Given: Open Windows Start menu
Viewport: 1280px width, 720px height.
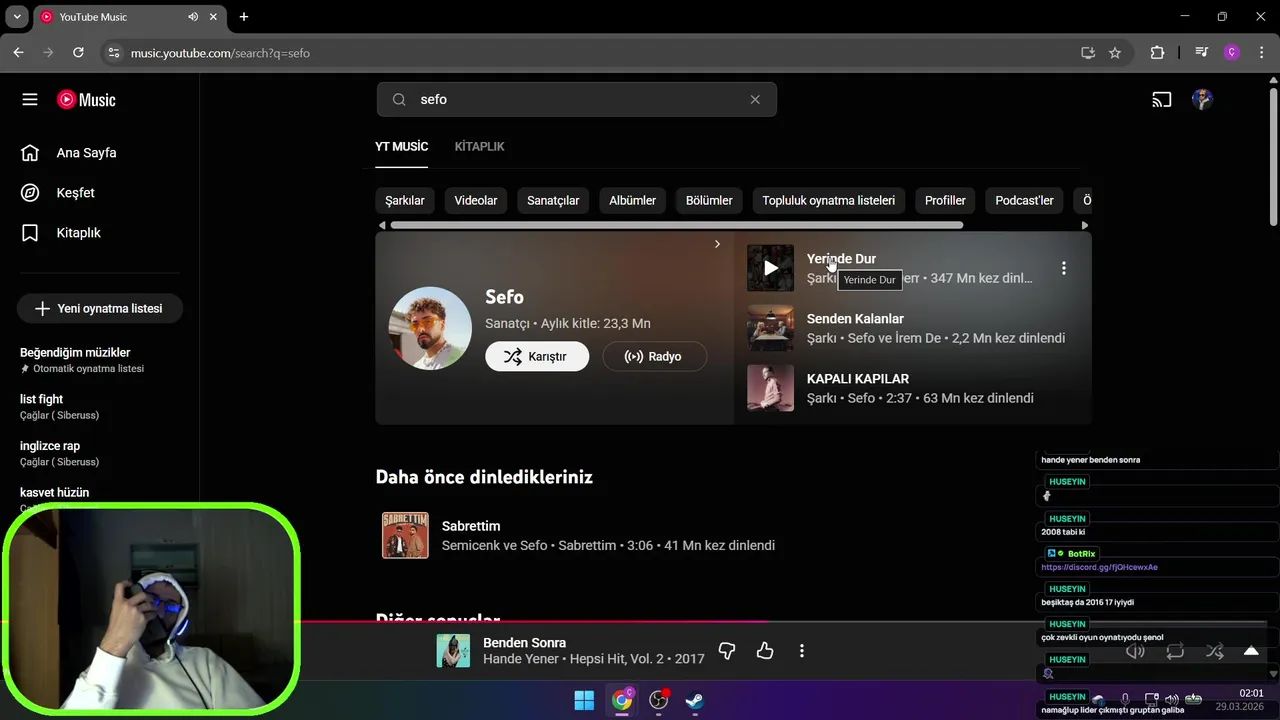Looking at the screenshot, I should 584,701.
